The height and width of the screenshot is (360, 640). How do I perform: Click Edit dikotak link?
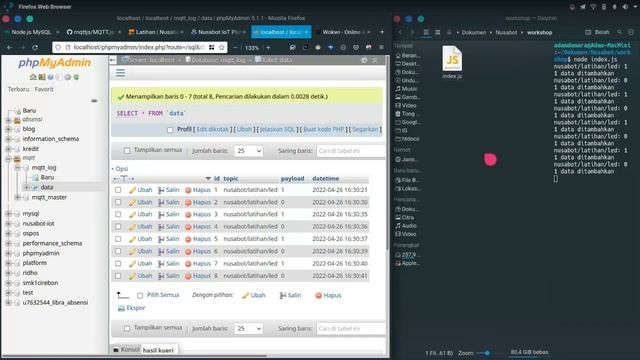coord(212,129)
